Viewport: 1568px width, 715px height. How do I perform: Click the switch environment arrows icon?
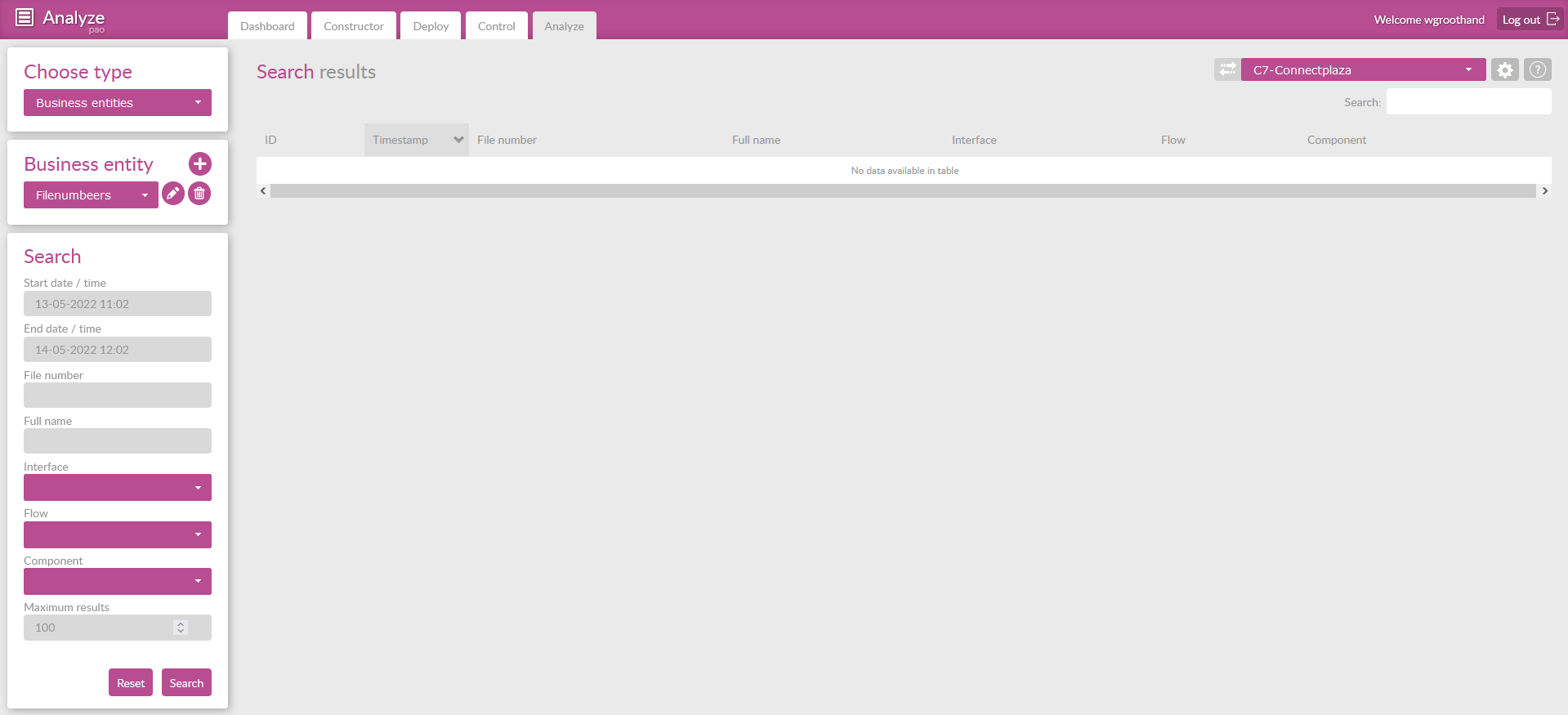pyautogui.click(x=1226, y=69)
